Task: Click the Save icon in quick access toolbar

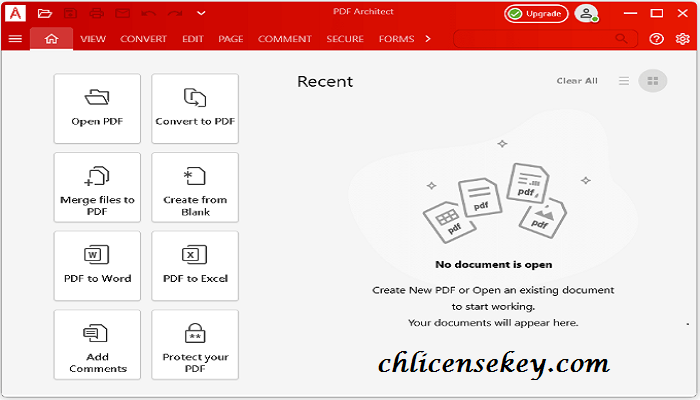Action: click(71, 13)
